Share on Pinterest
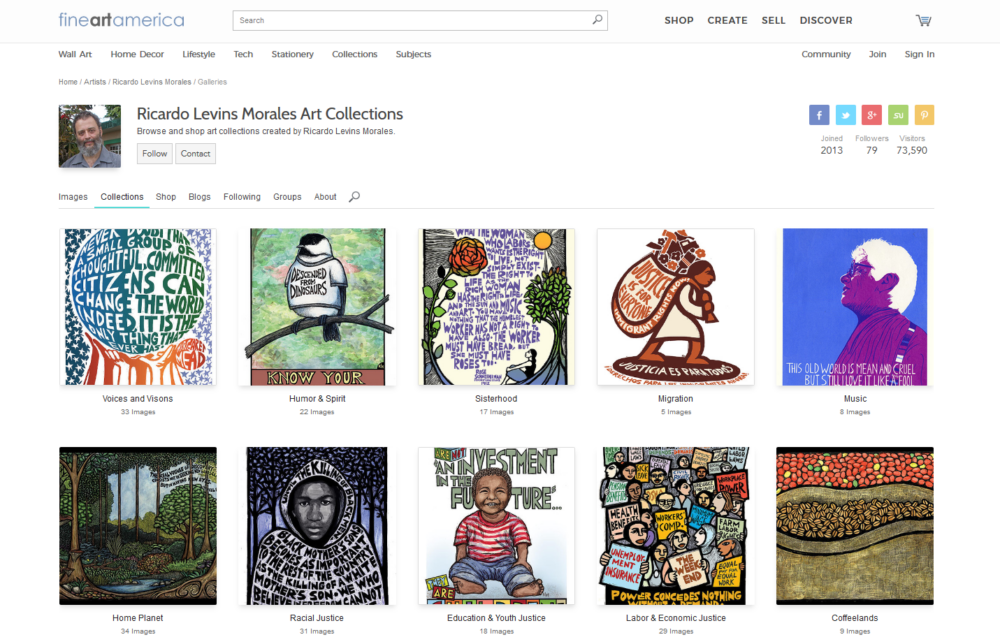The height and width of the screenshot is (644, 1000). click(x=924, y=115)
